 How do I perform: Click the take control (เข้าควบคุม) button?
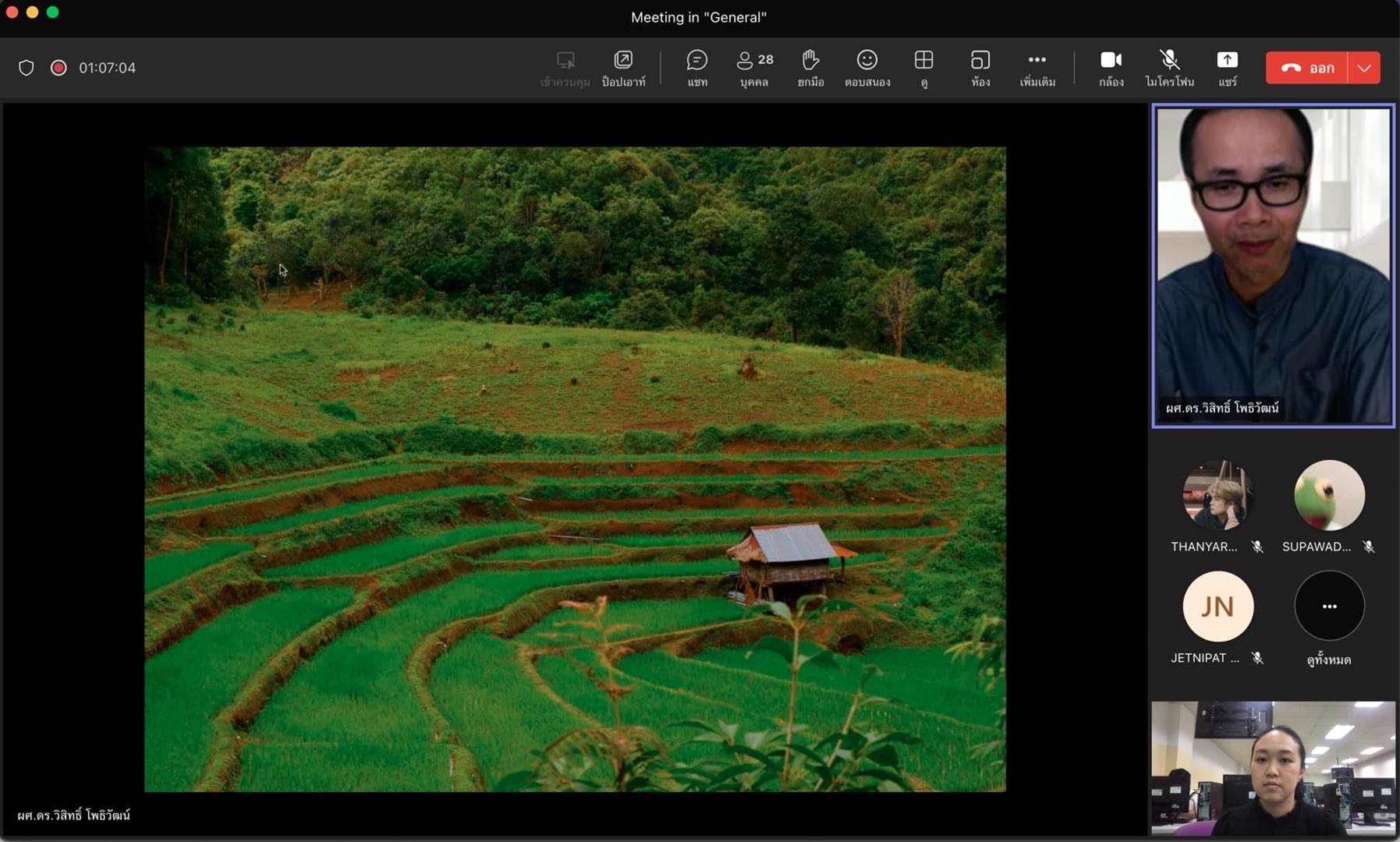(x=565, y=68)
